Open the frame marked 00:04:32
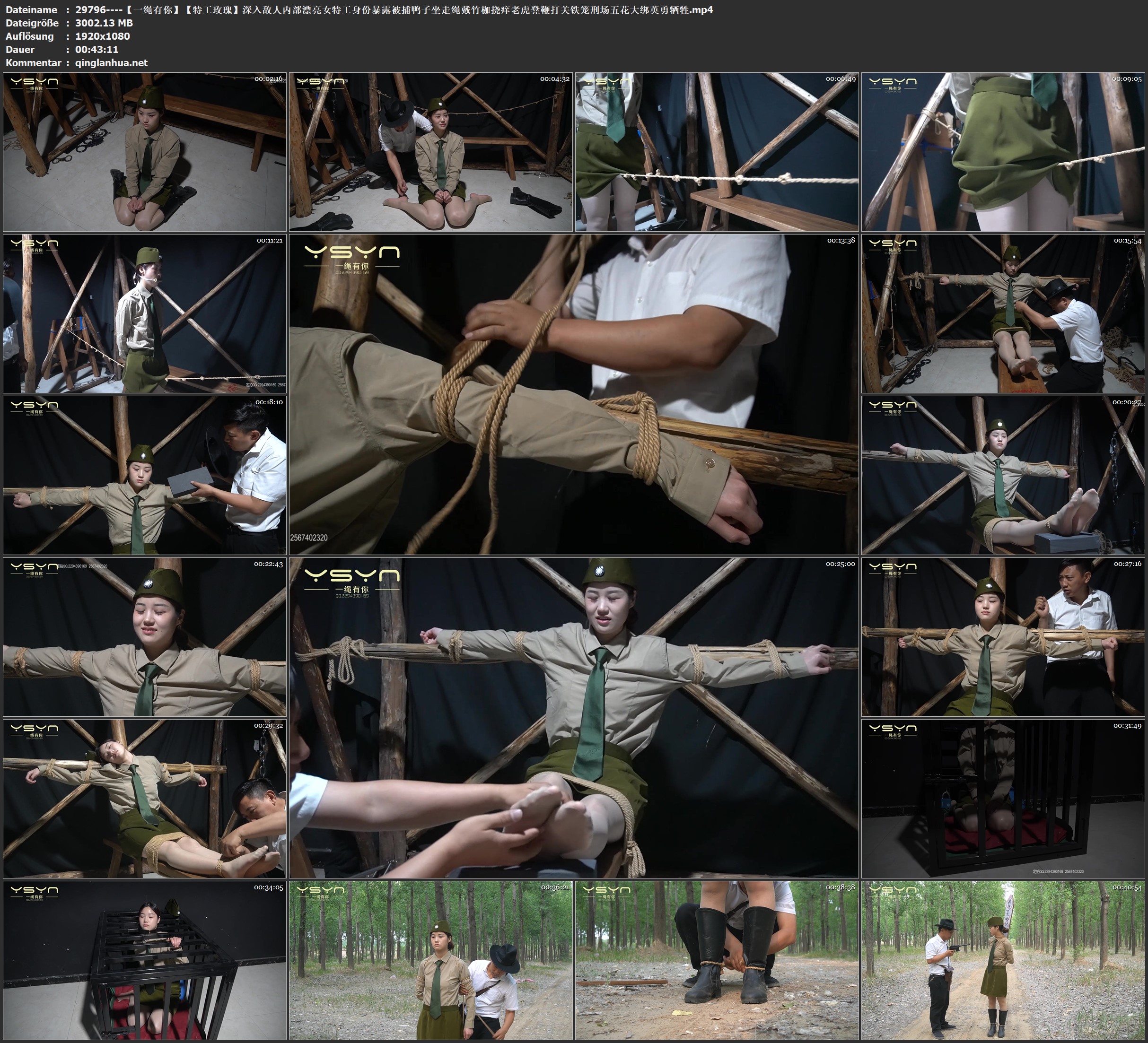 pyautogui.click(x=430, y=151)
